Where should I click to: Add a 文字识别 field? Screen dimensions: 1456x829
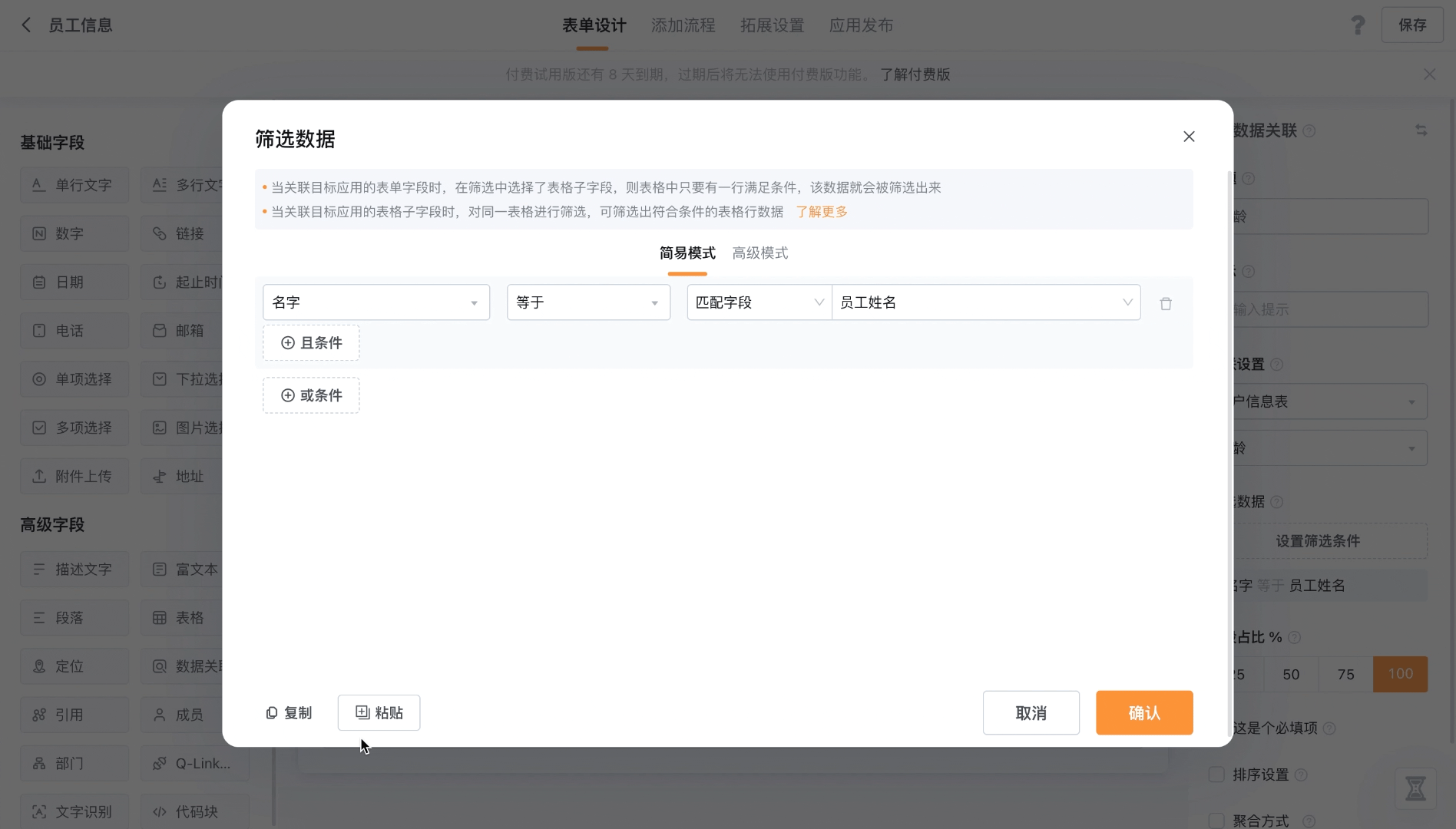click(x=74, y=812)
